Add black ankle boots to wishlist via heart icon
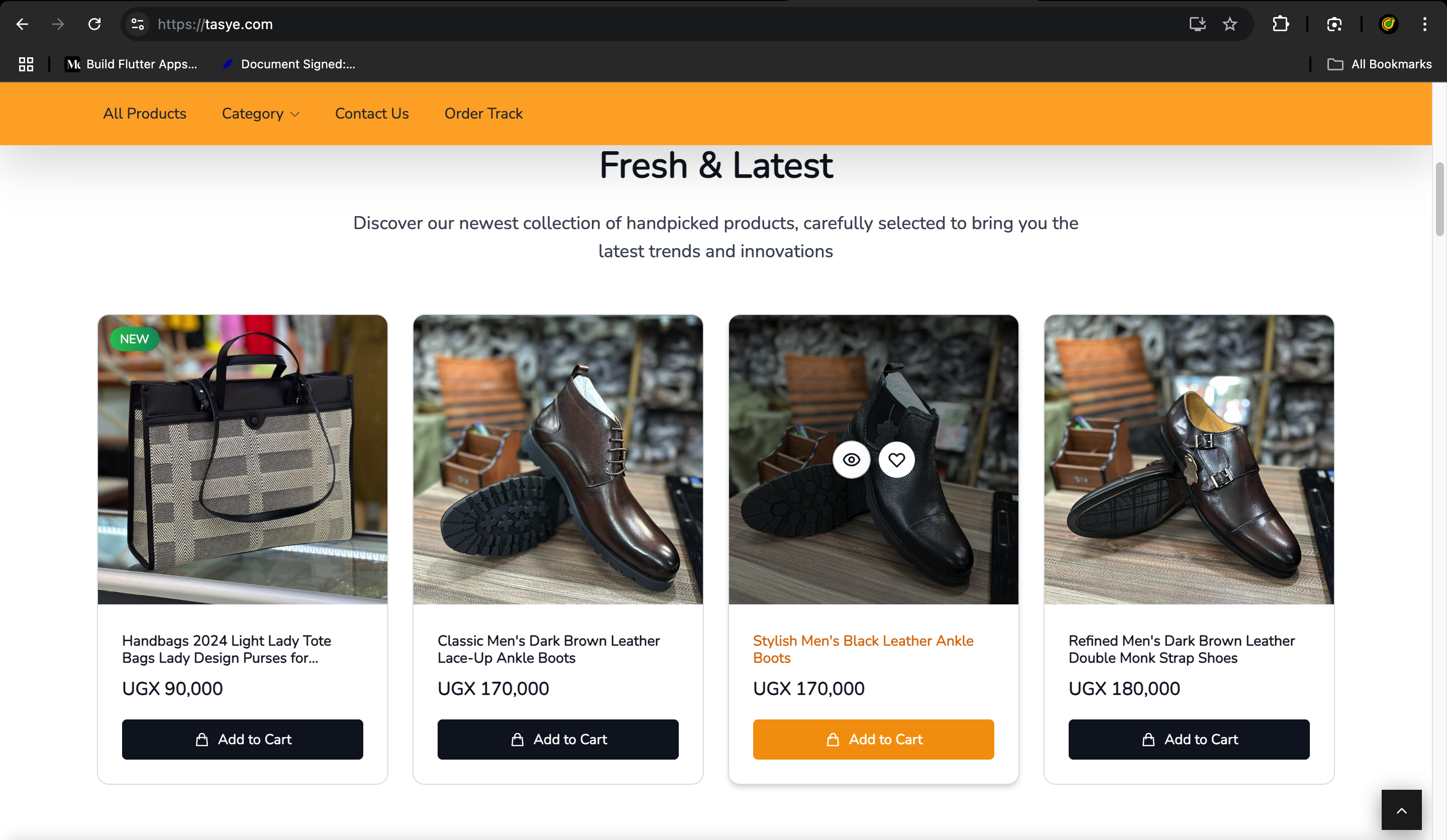The width and height of the screenshot is (1447, 840). coord(896,459)
